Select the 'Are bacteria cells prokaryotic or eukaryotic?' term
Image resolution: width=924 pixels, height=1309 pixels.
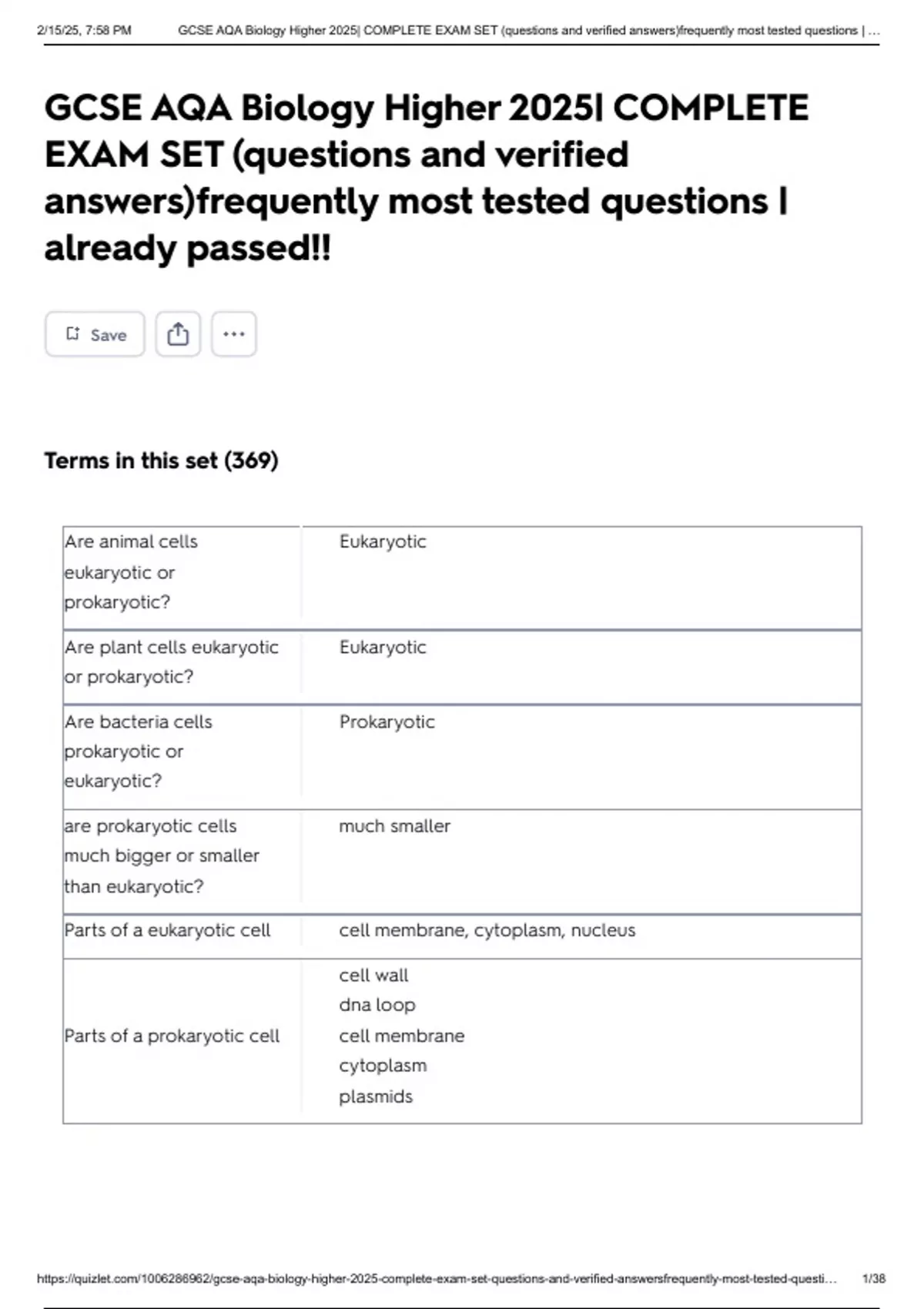click(139, 752)
